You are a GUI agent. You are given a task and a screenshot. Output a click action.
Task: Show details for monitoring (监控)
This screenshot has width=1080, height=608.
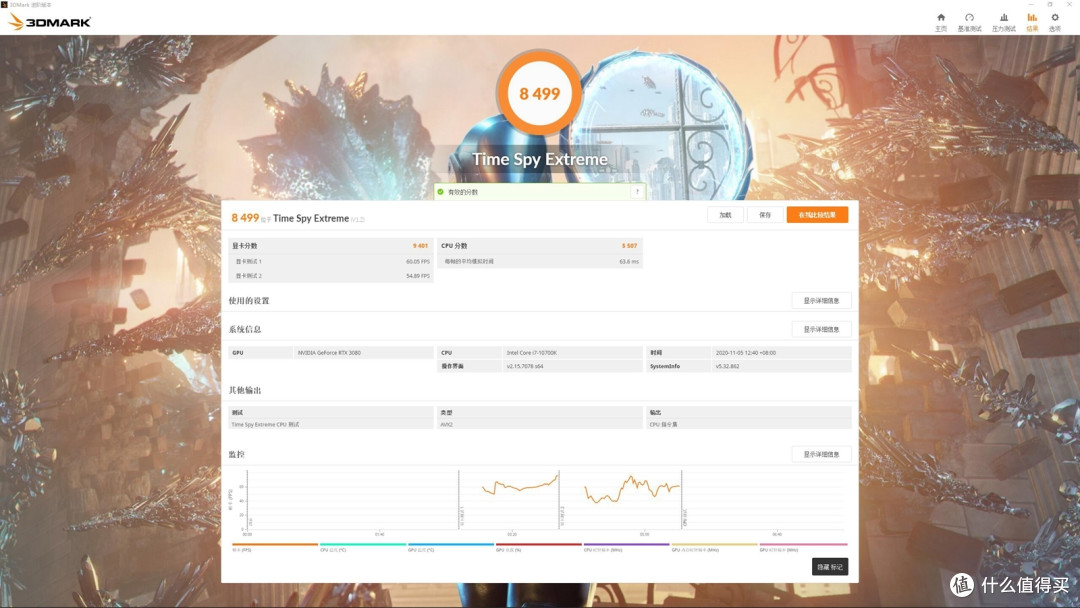pyautogui.click(x=821, y=454)
